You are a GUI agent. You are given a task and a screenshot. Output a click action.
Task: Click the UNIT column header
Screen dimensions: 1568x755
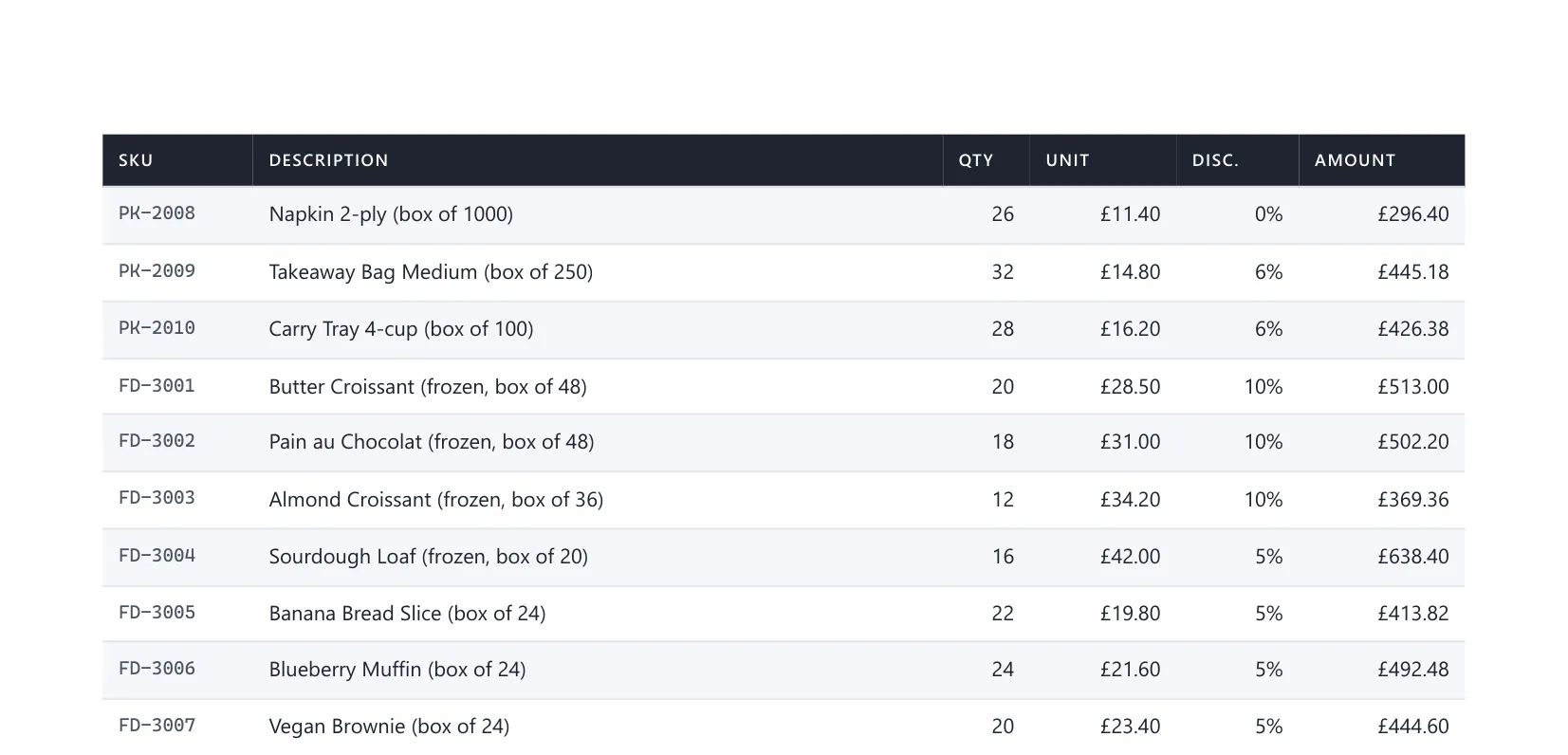1067,160
